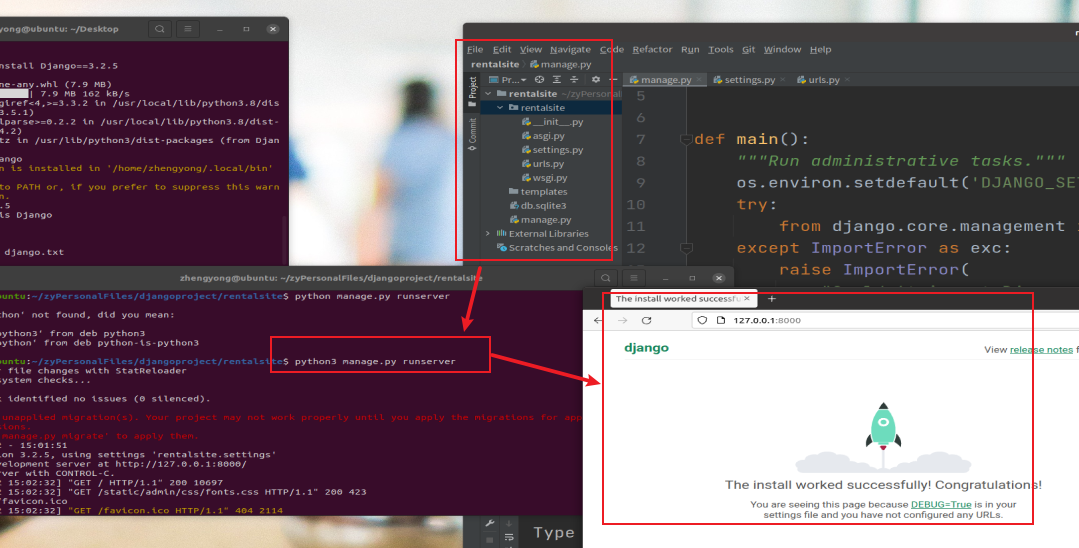Image resolution: width=1079 pixels, height=548 pixels.
Task: Click the browser Forward arrow
Action: 622,321
